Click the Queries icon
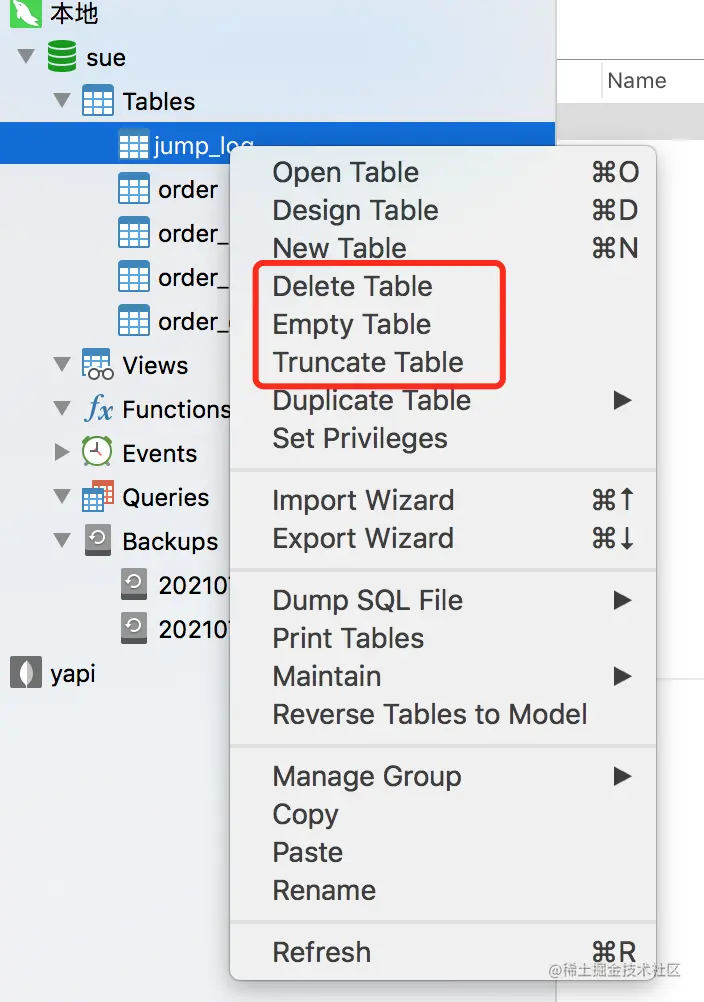704x1002 pixels. pyautogui.click(x=98, y=497)
